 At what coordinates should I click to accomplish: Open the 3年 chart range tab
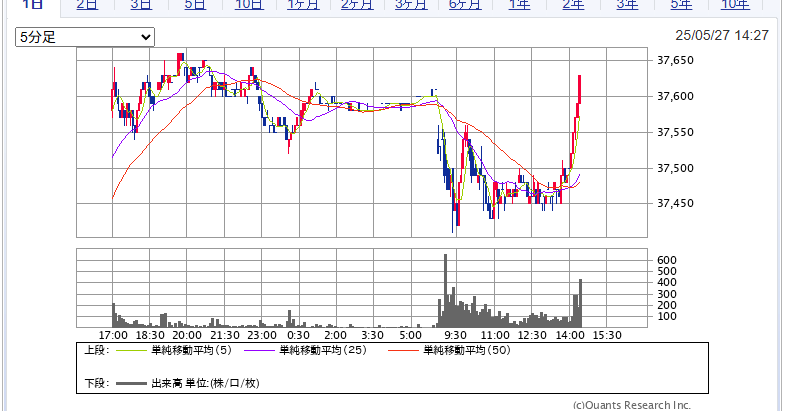tap(627, 6)
